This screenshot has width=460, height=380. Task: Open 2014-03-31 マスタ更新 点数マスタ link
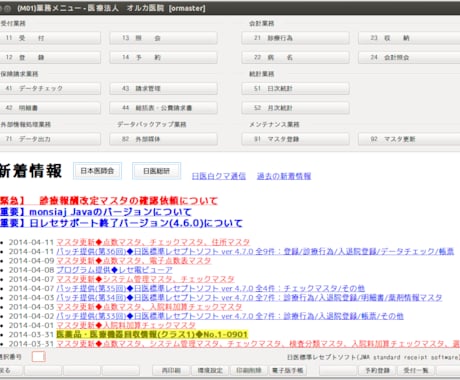tap(258, 344)
